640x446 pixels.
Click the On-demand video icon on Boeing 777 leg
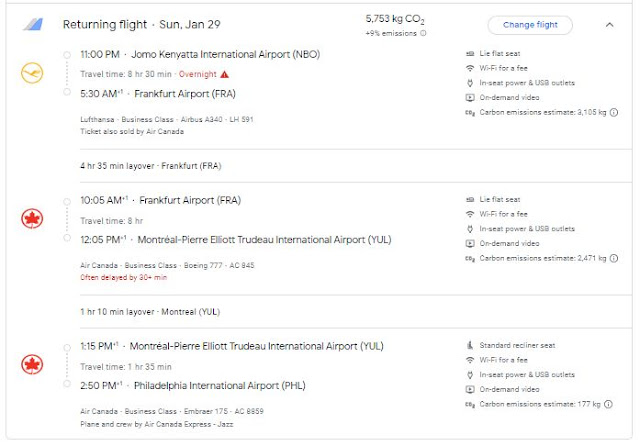click(470, 243)
